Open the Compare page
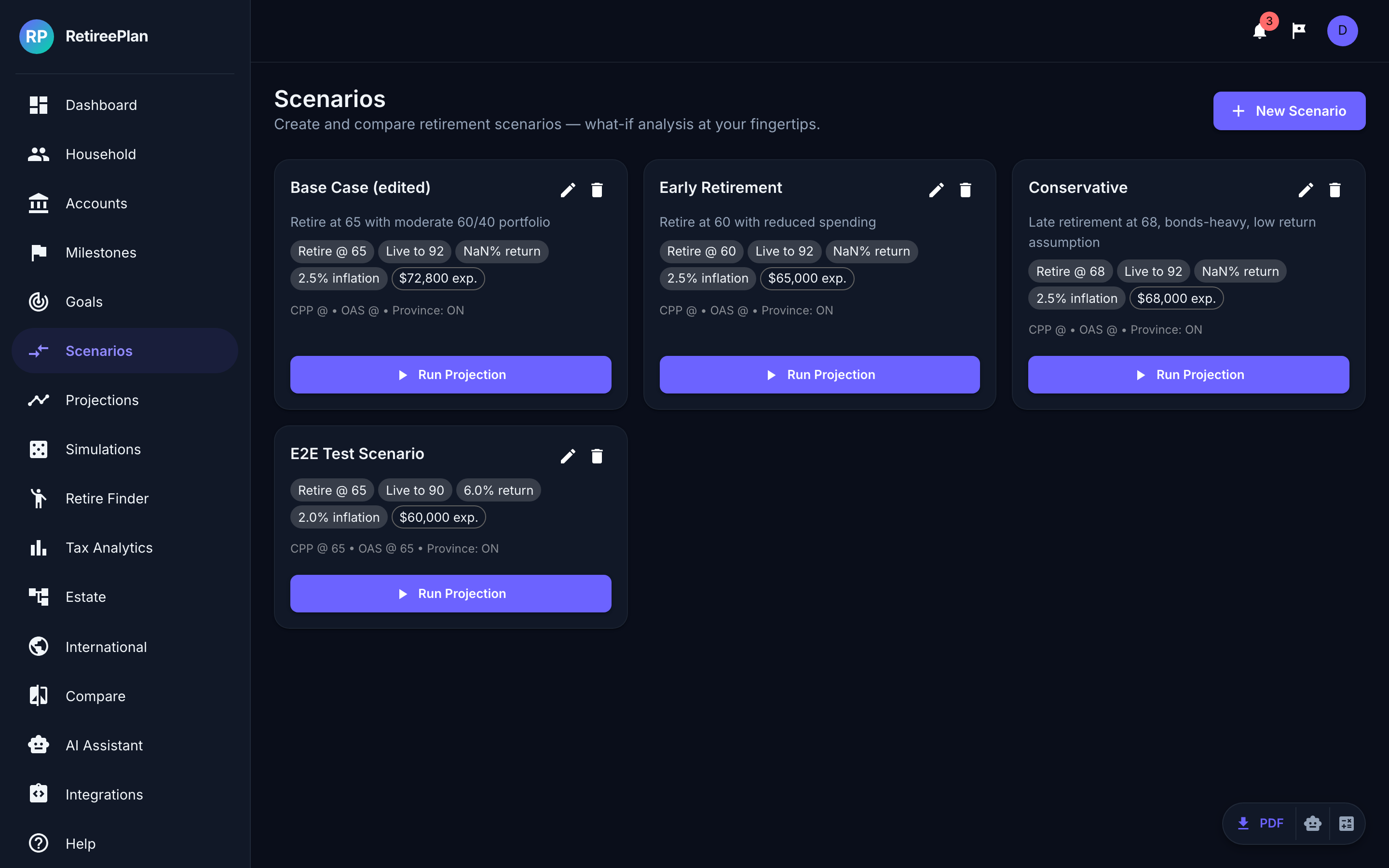Image resolution: width=1389 pixels, height=868 pixels. coord(95,696)
